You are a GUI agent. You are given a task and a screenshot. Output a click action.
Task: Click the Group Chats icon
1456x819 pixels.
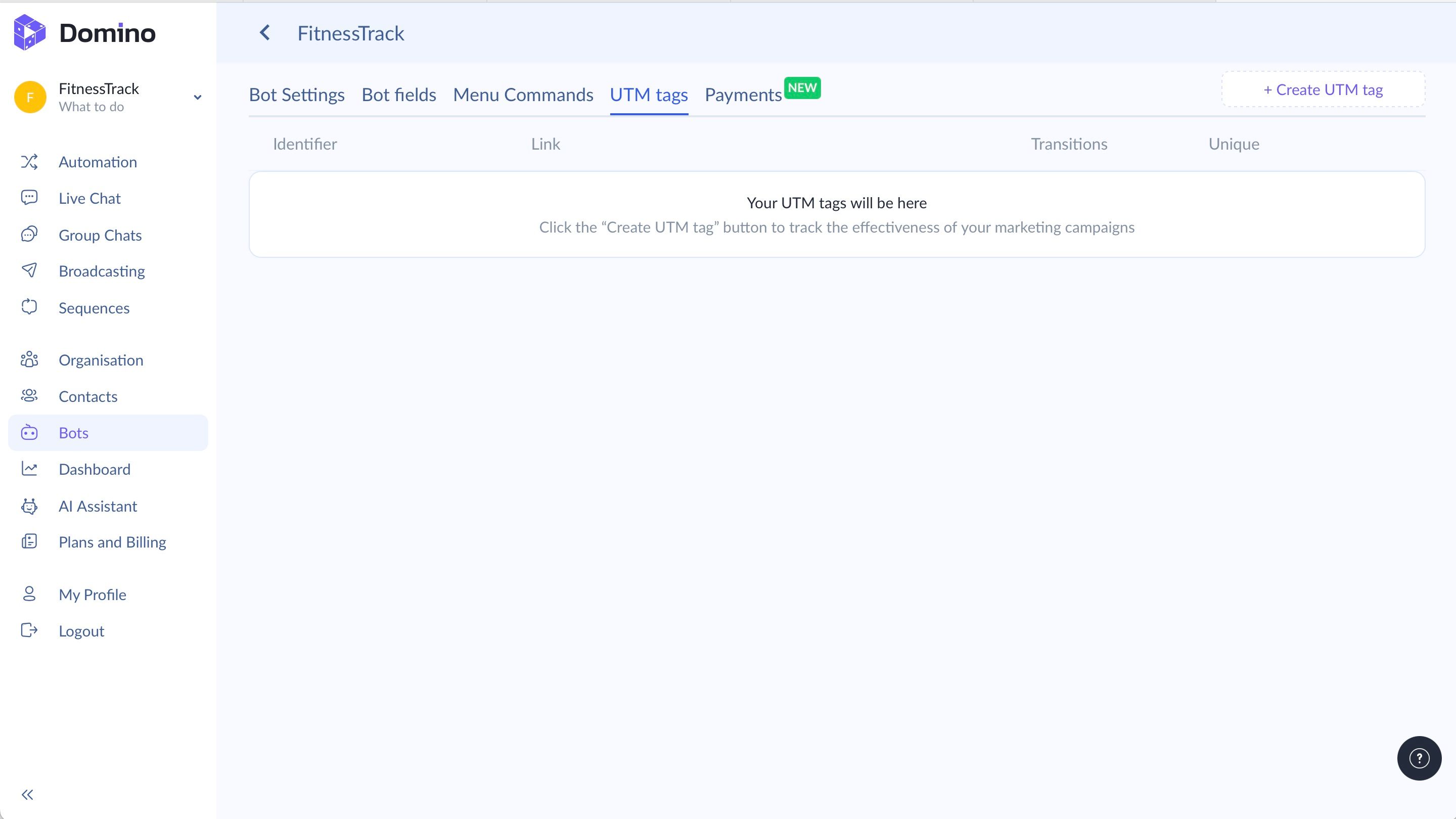coord(29,235)
